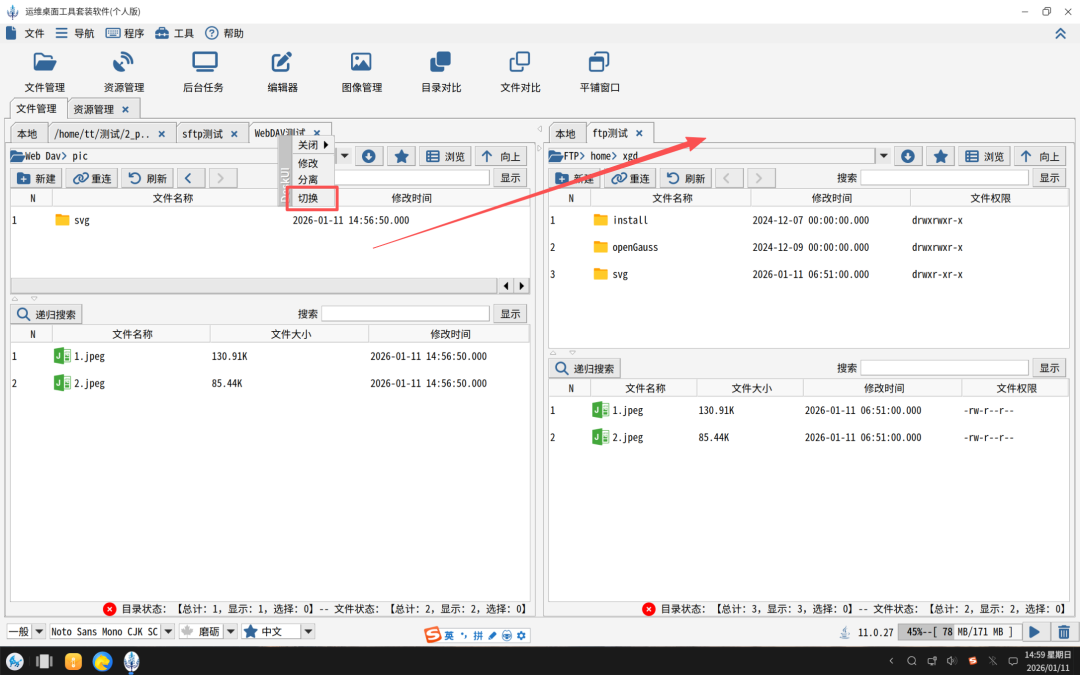Switch to the left pane 本地 tab

[28, 134]
